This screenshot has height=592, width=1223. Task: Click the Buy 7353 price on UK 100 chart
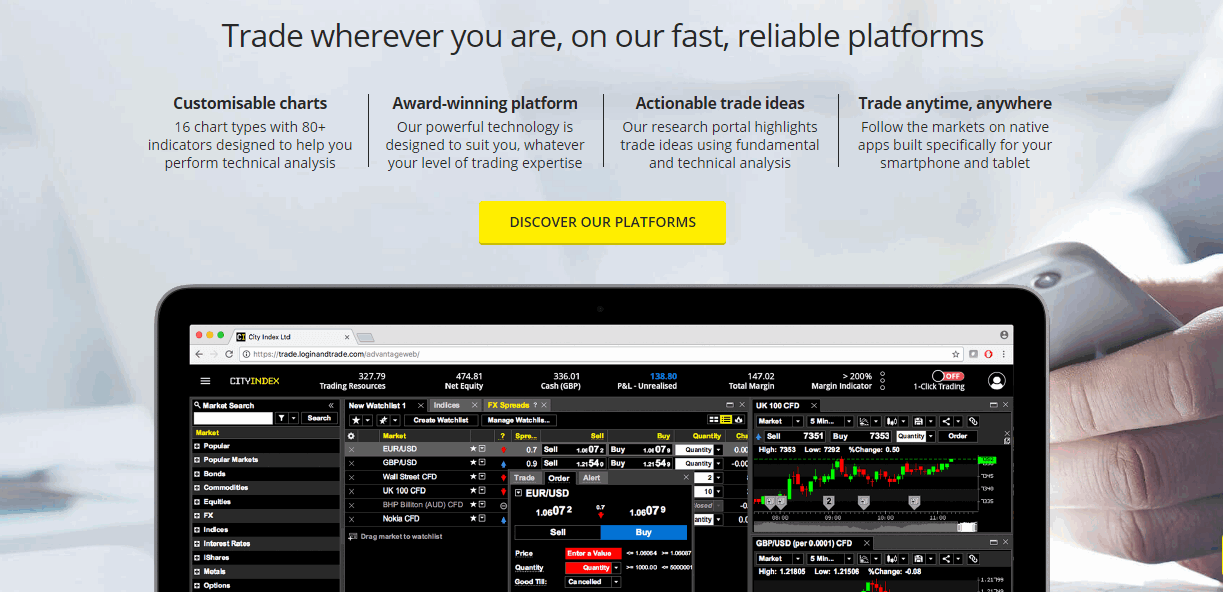pos(860,436)
